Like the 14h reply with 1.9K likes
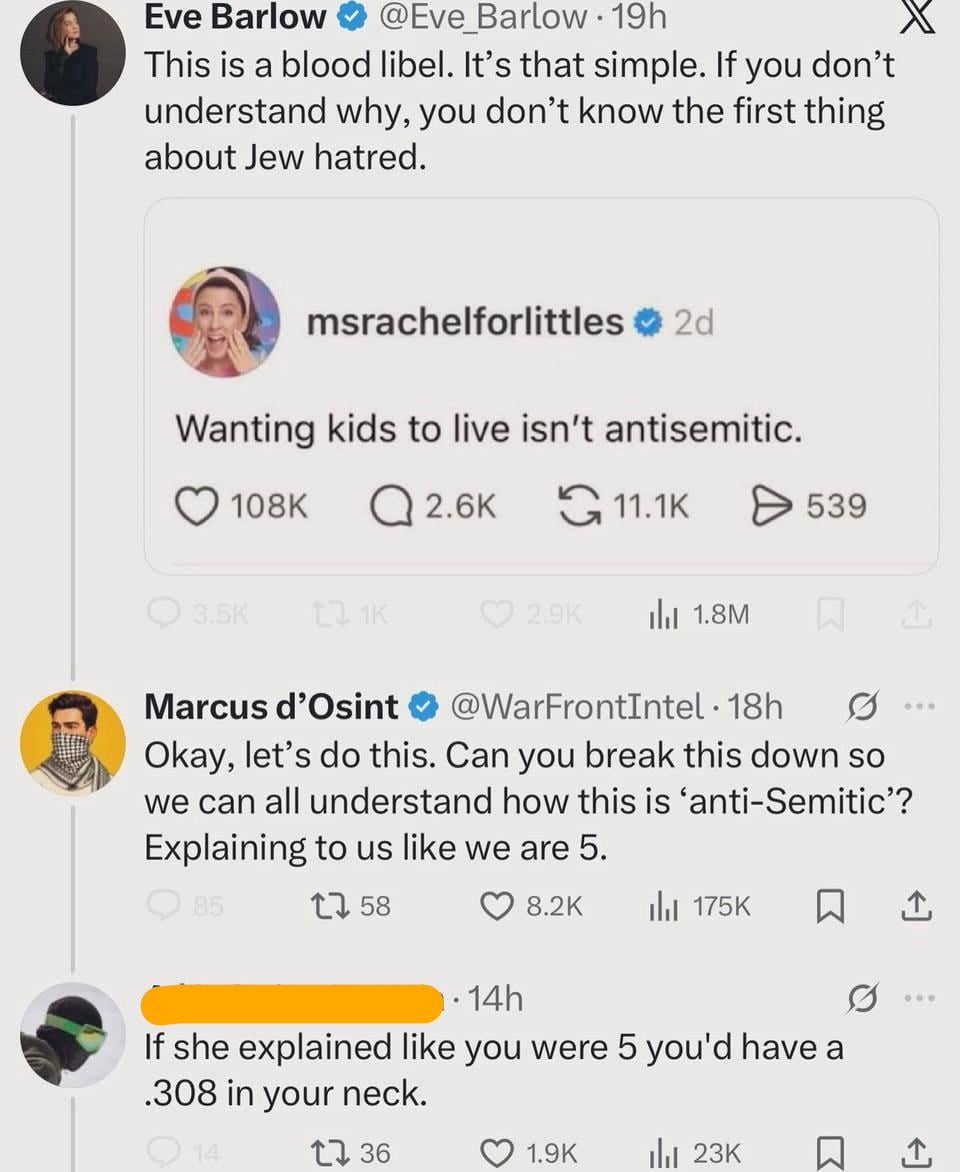This screenshot has height=1172, width=960. point(497,1153)
